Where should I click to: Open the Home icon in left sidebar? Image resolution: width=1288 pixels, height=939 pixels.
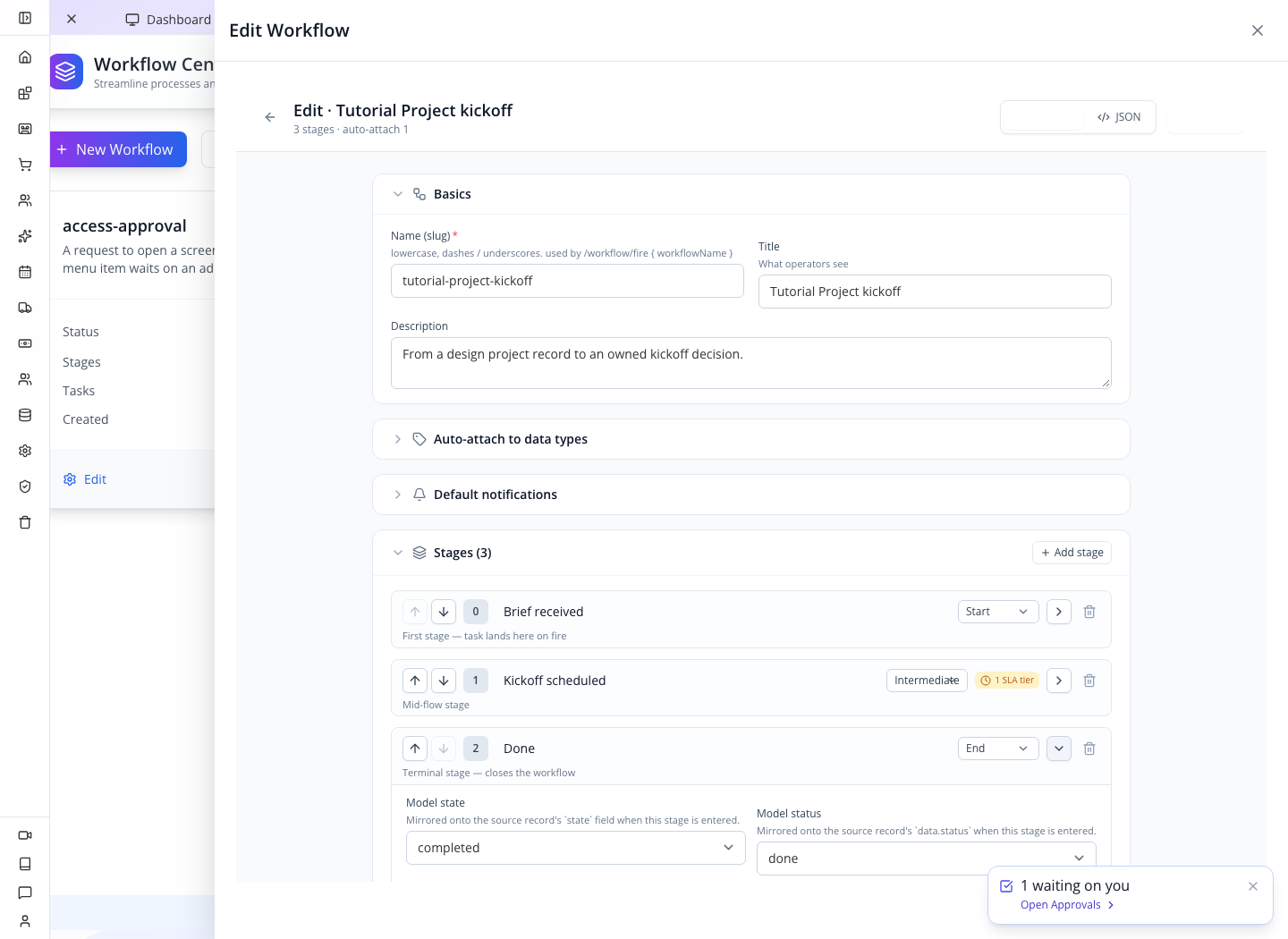(25, 57)
